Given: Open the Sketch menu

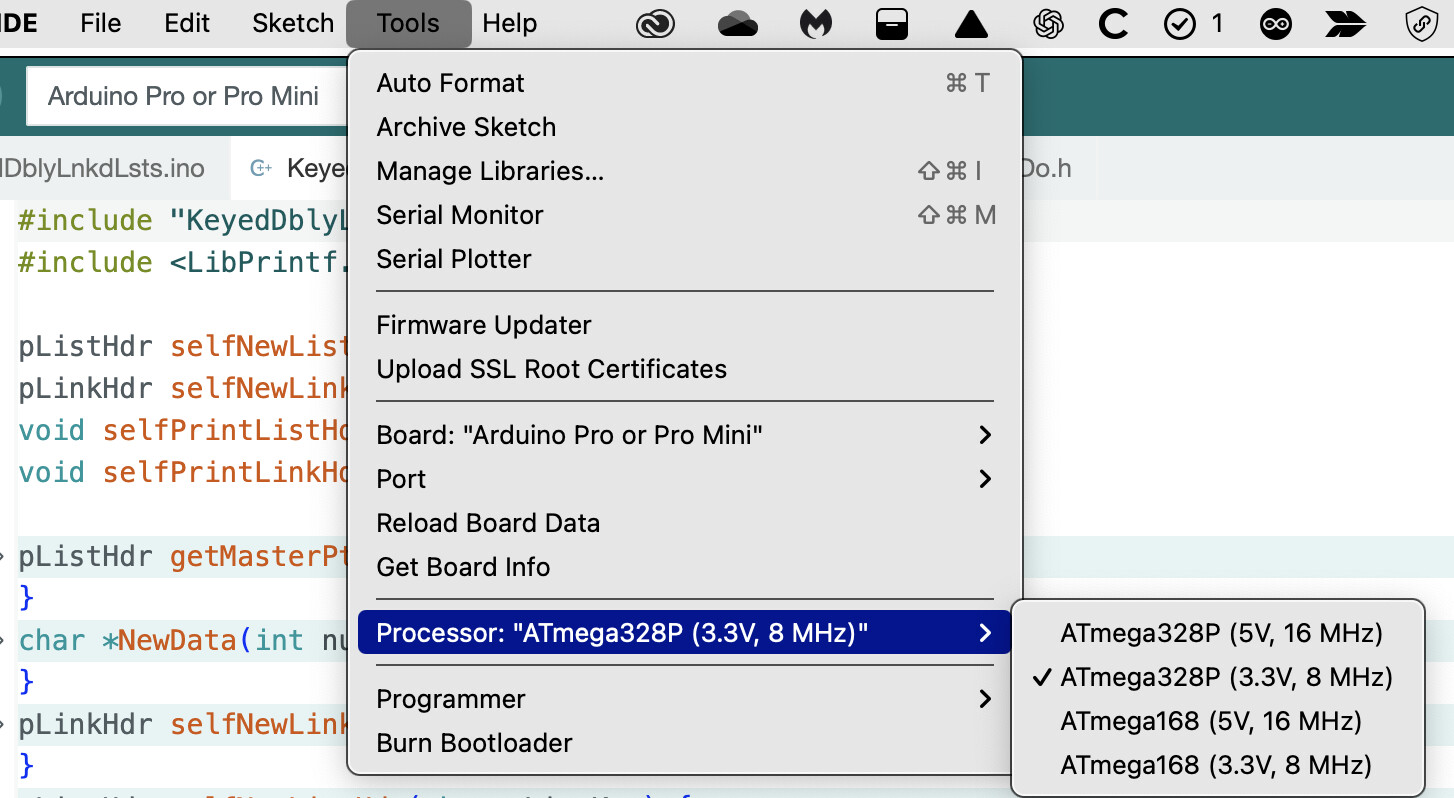Looking at the screenshot, I should click(x=292, y=23).
